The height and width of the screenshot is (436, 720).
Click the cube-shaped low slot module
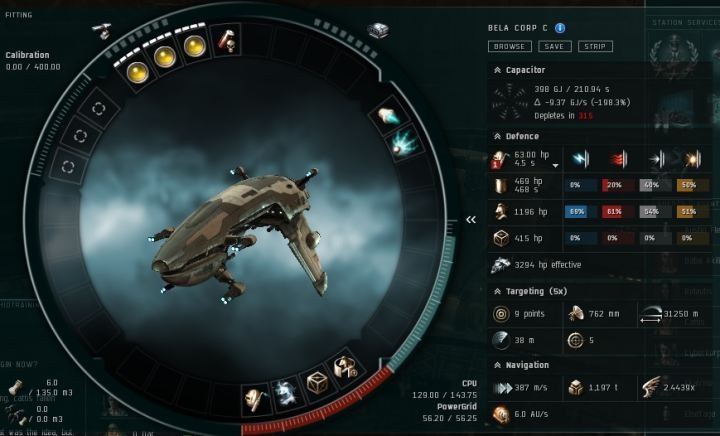click(x=317, y=382)
